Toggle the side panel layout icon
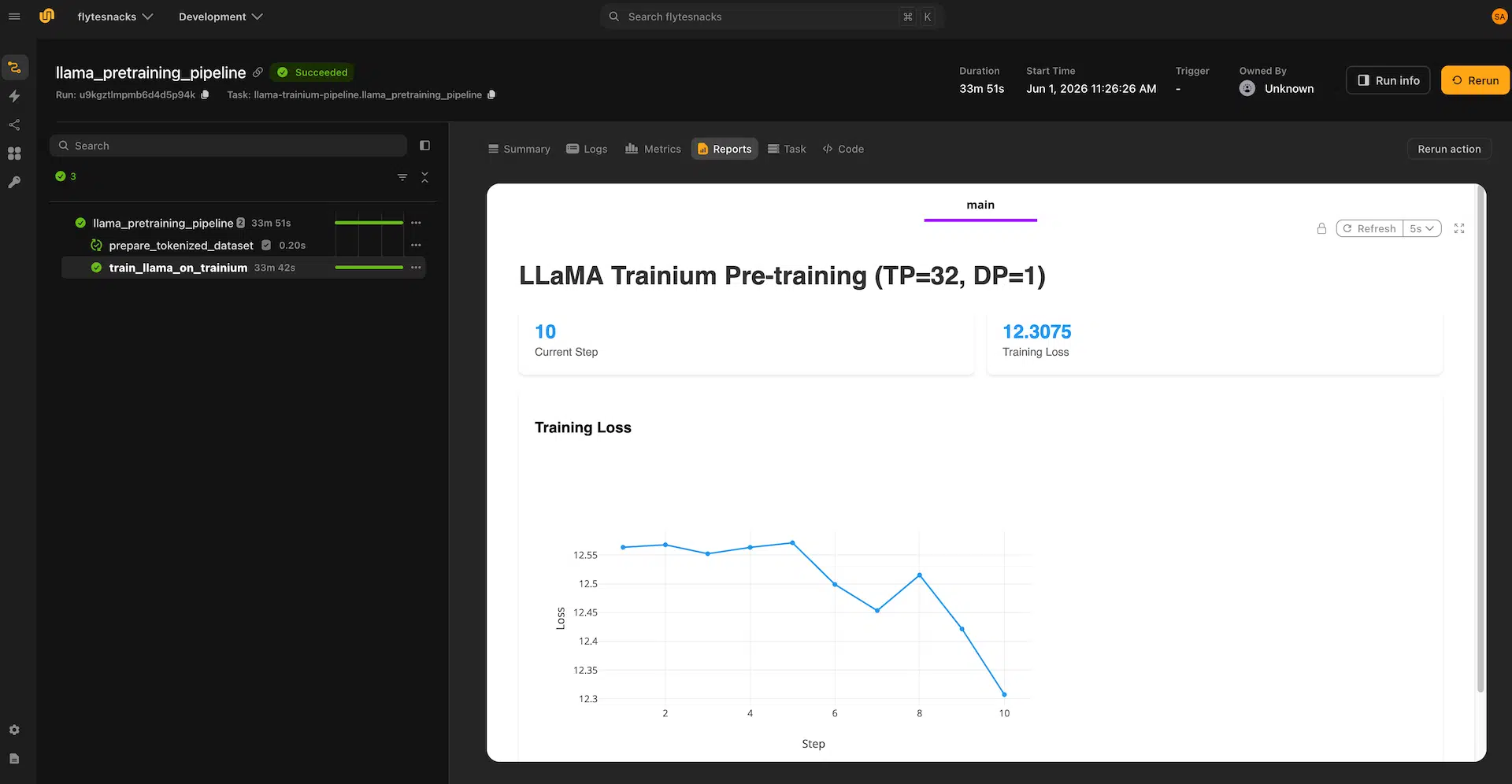1512x784 pixels. 424,146
